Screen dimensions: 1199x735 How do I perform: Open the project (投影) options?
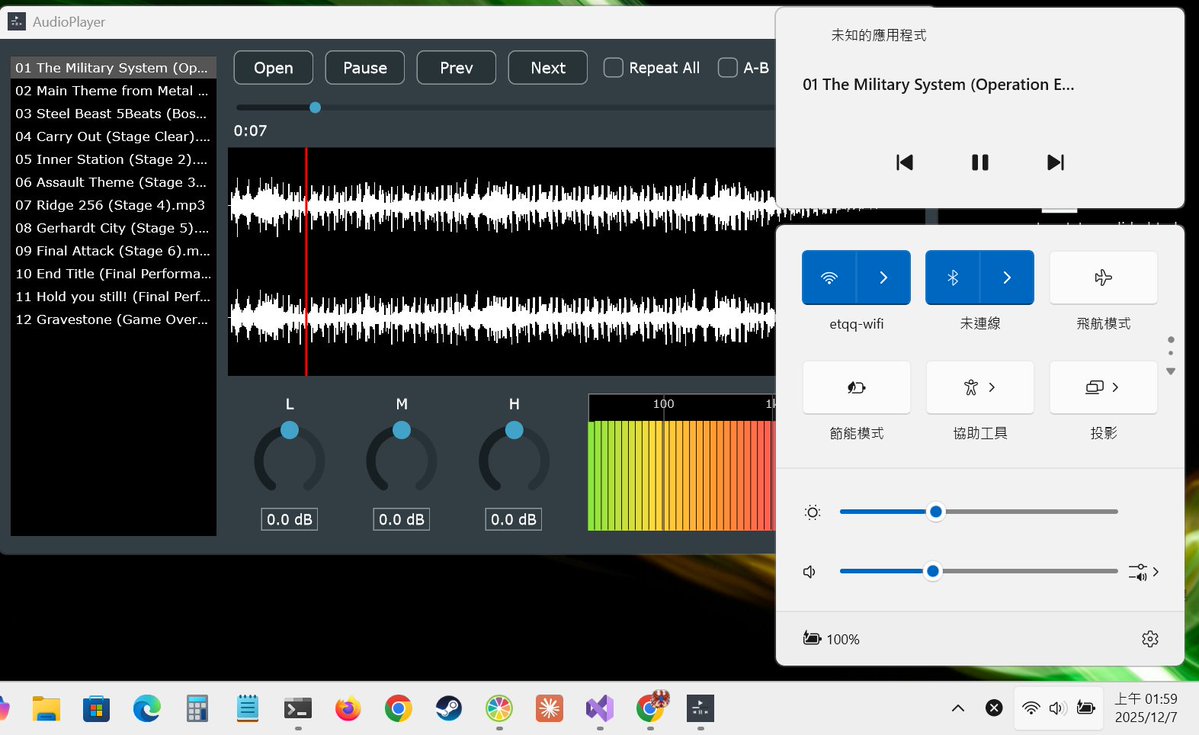[x=1103, y=388]
